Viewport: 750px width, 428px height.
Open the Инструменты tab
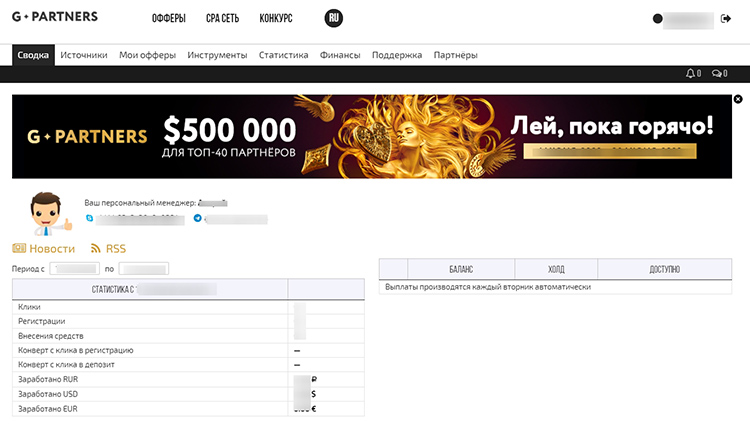pos(217,55)
